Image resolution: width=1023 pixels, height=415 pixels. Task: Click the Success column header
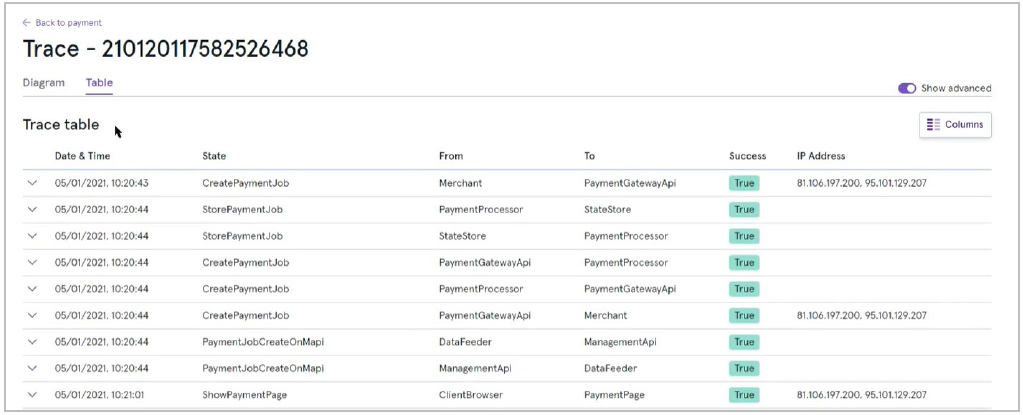[x=748, y=156]
